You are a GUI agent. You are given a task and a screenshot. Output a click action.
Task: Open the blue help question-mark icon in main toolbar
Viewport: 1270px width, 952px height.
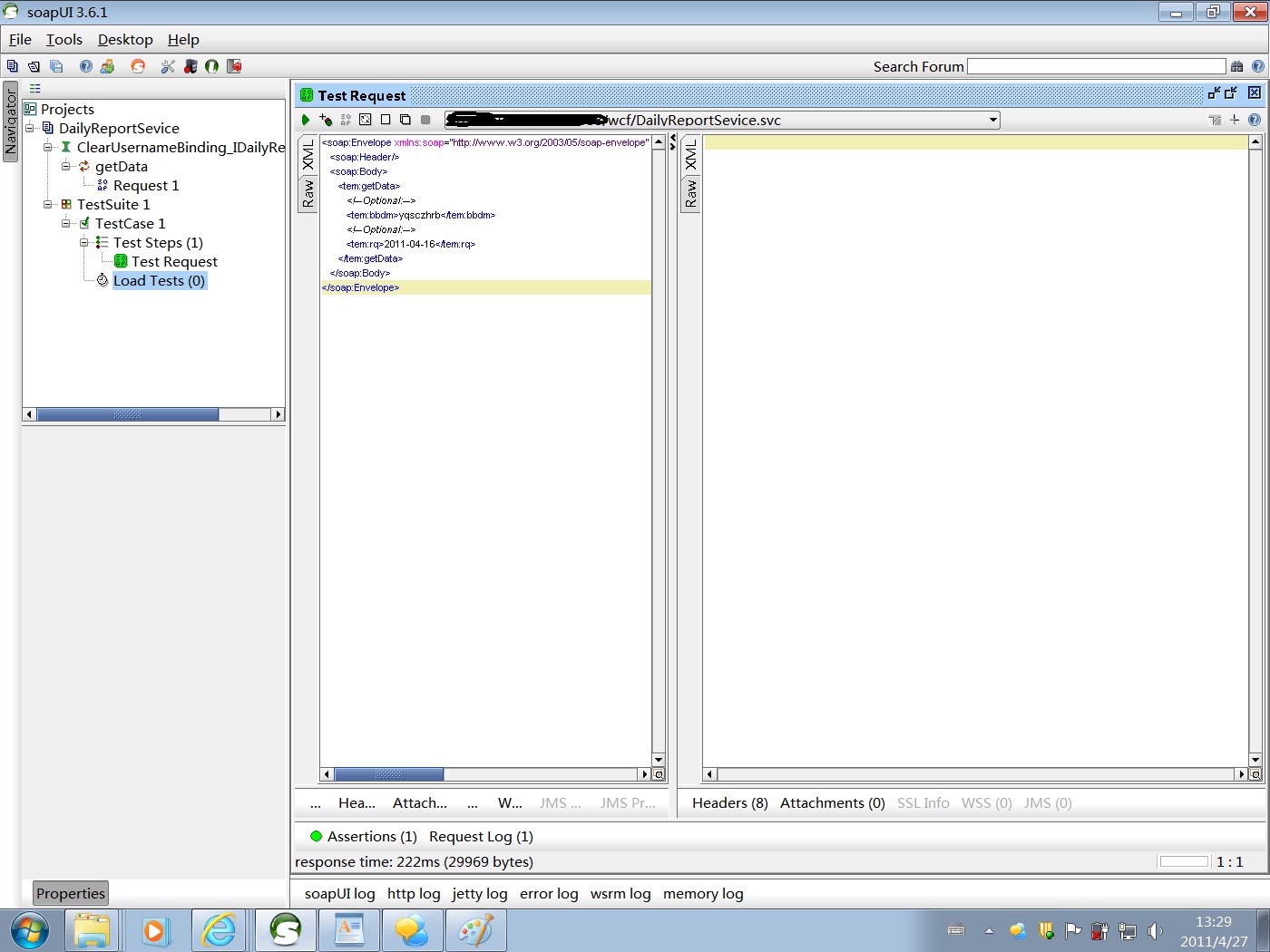[86, 66]
